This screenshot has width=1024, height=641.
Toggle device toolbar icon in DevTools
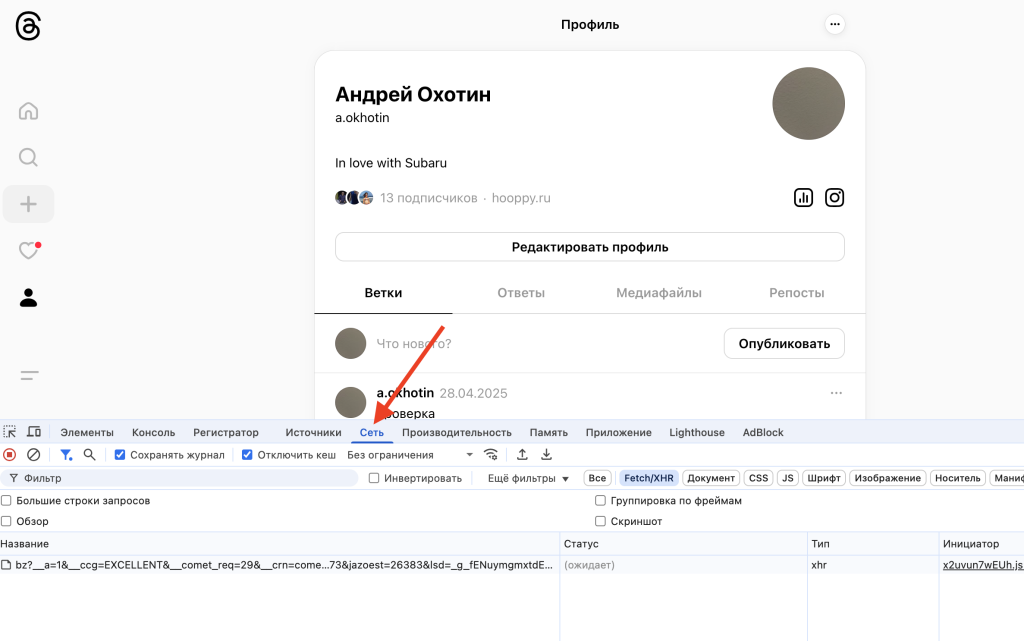(34, 432)
